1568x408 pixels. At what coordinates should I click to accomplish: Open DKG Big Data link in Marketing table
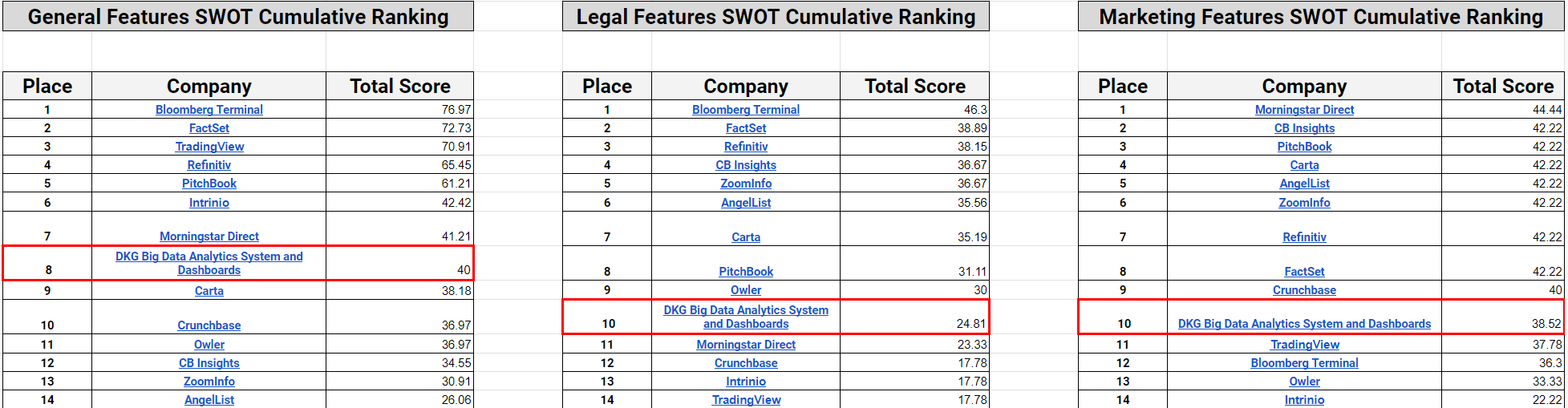(1304, 324)
